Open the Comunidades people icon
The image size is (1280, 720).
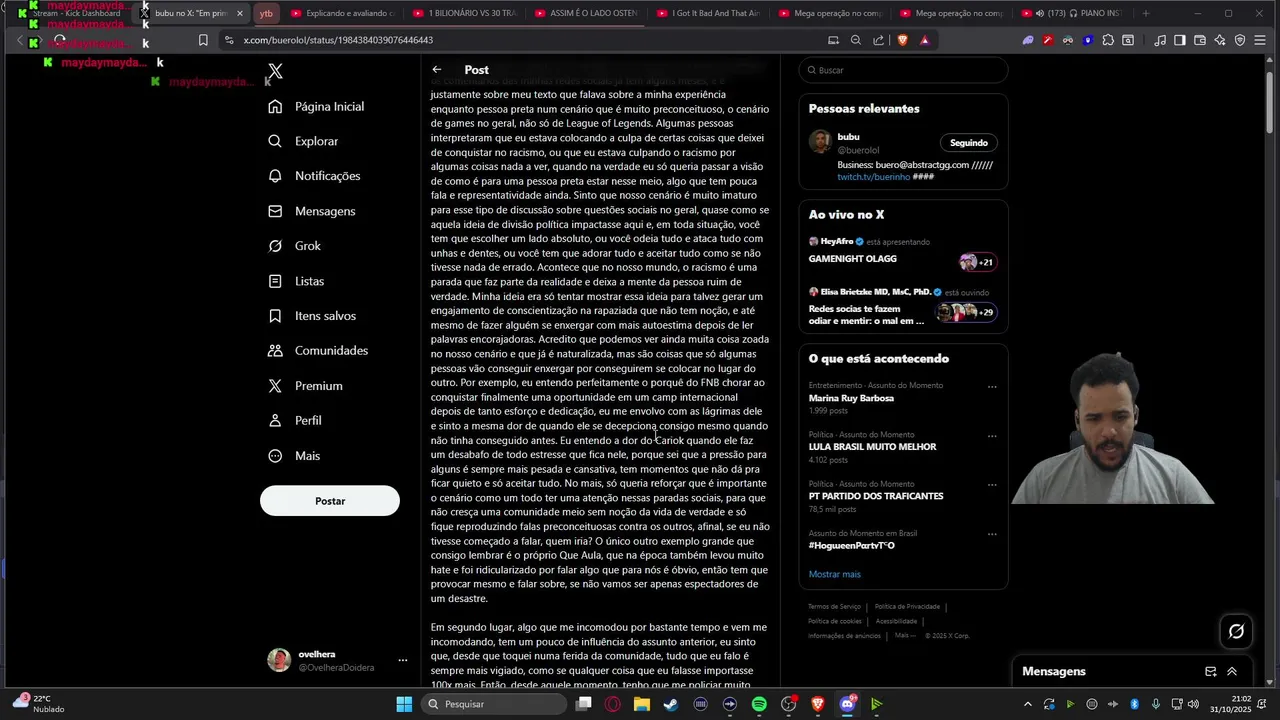[275, 351]
